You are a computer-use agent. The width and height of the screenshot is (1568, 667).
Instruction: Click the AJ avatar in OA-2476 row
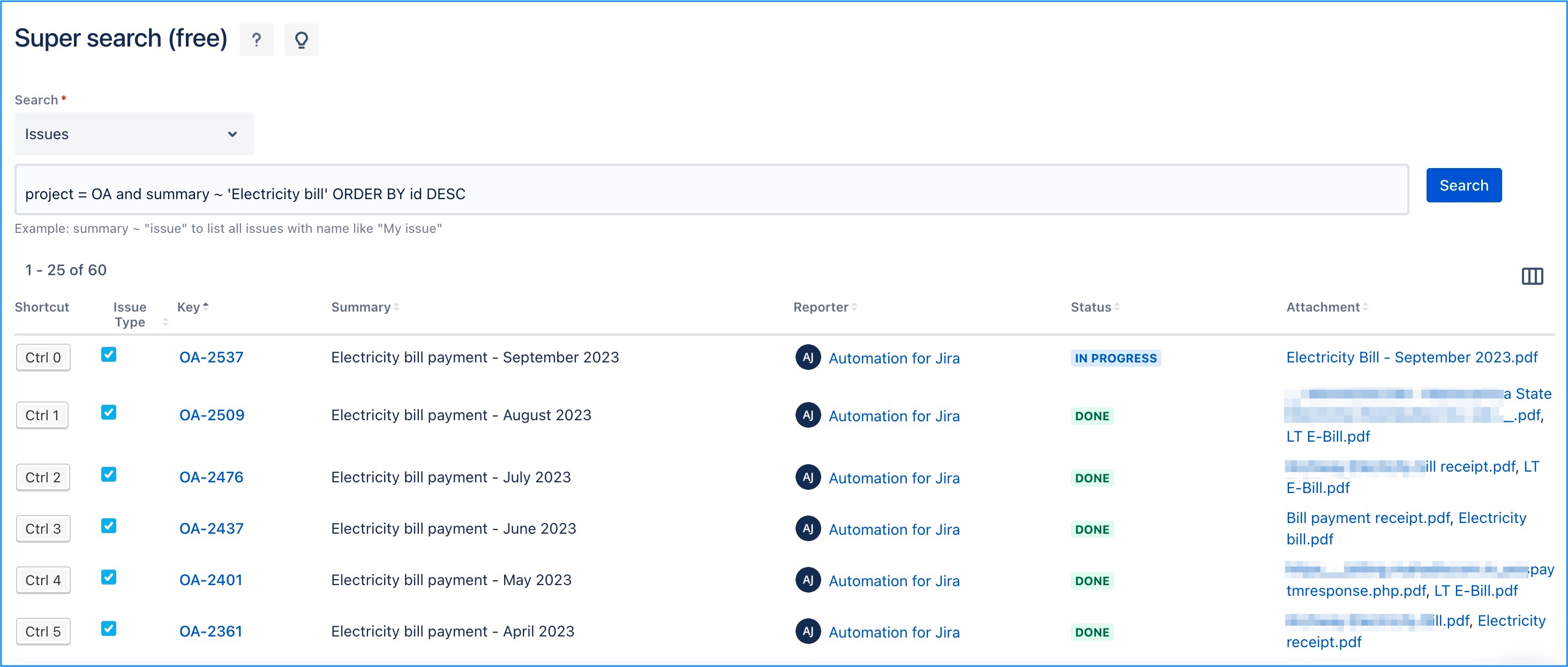point(808,477)
